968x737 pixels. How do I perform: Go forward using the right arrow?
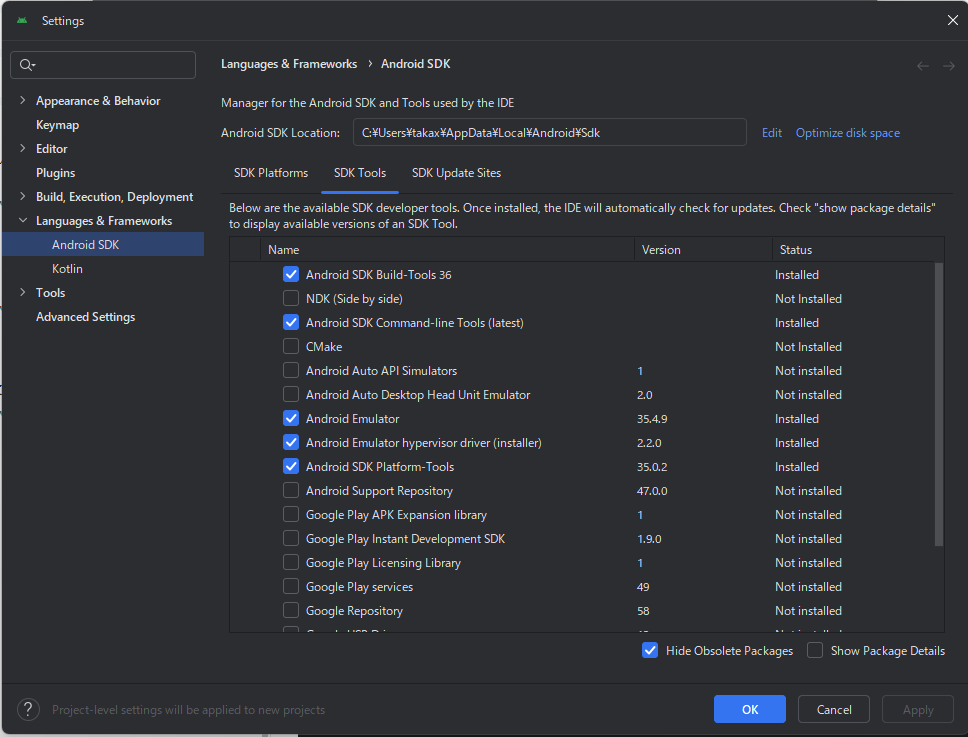tap(948, 65)
